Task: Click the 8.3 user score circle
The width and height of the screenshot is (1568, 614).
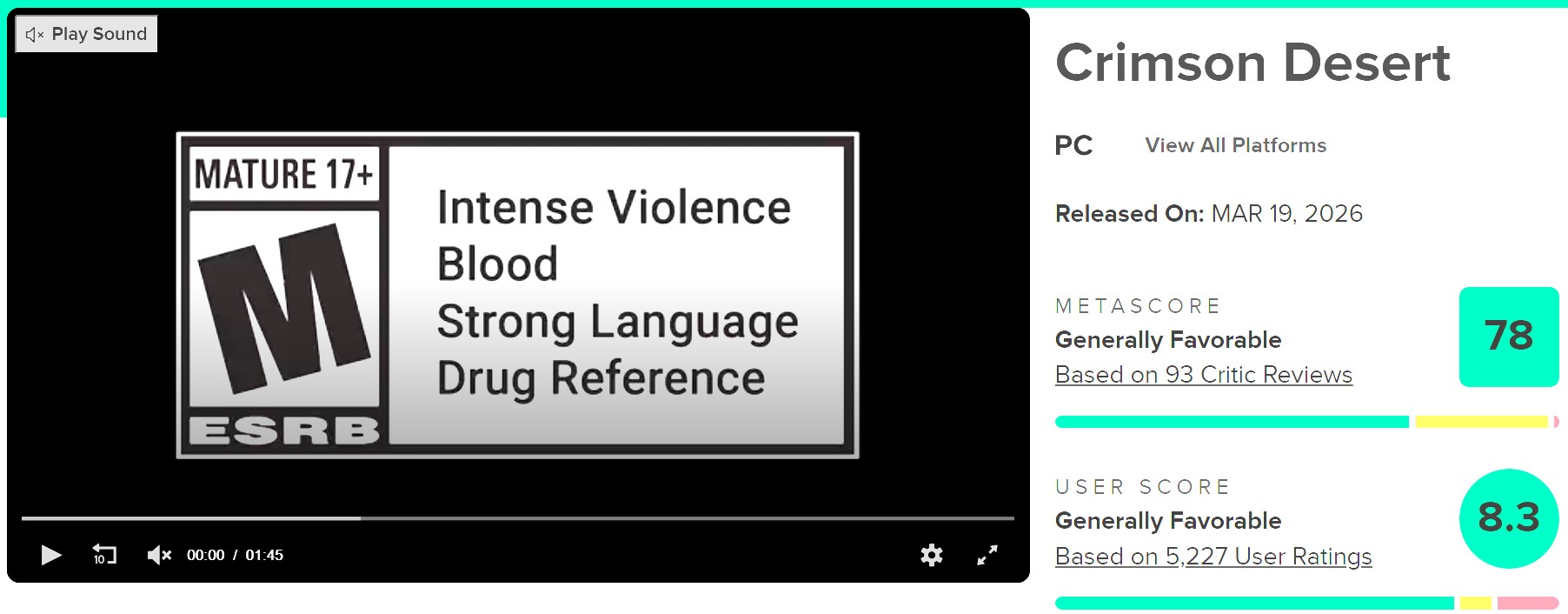Action: (x=1508, y=518)
